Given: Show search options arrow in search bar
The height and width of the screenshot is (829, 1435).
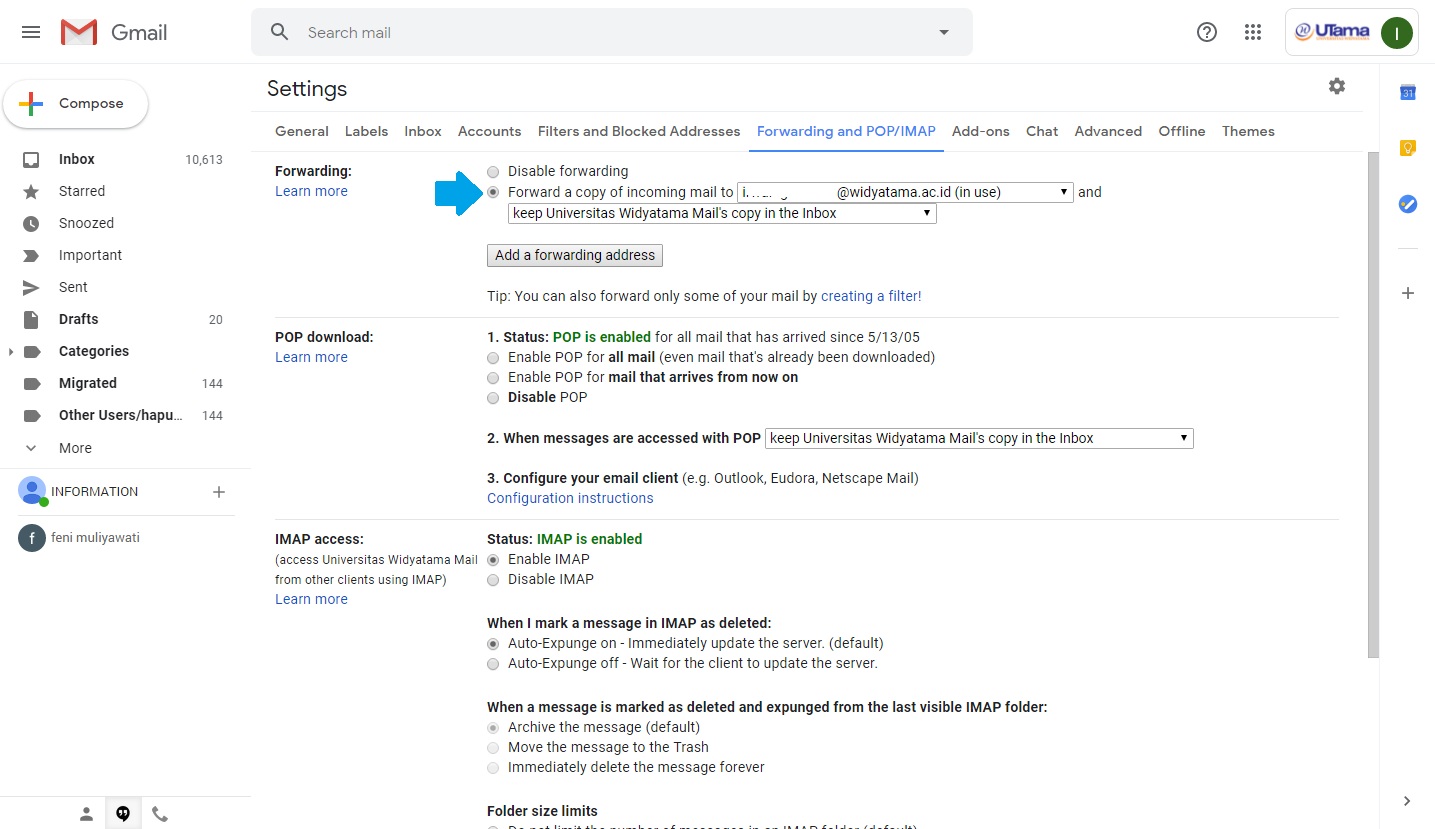Looking at the screenshot, I should pos(943,33).
